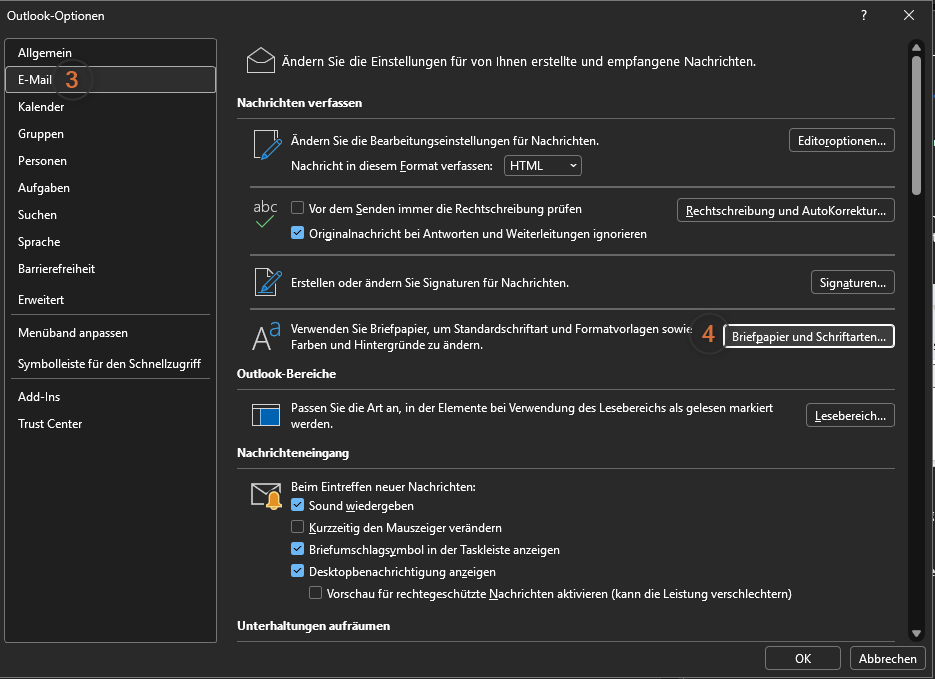Viewport: 935px width, 679px height.
Task: Open the Erweitert category
Action: [x=110, y=300]
